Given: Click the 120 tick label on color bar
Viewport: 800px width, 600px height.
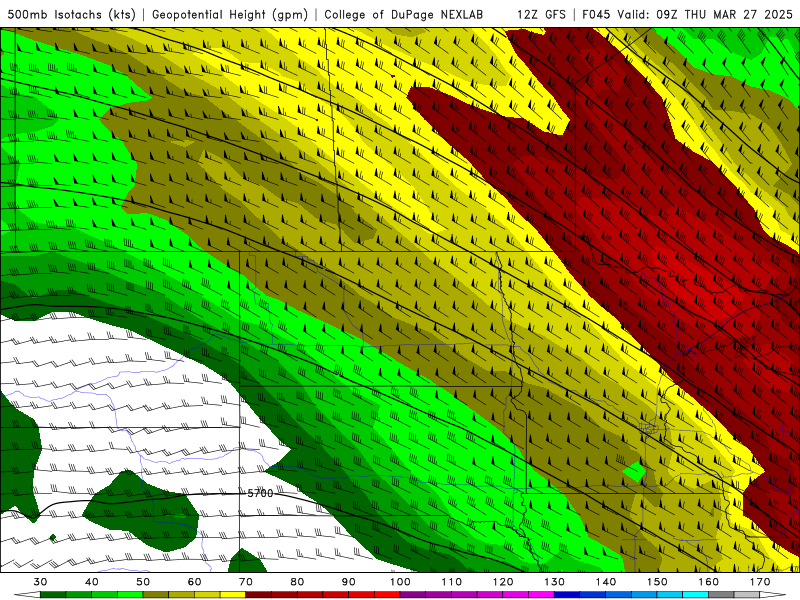Looking at the screenshot, I should [x=503, y=582].
